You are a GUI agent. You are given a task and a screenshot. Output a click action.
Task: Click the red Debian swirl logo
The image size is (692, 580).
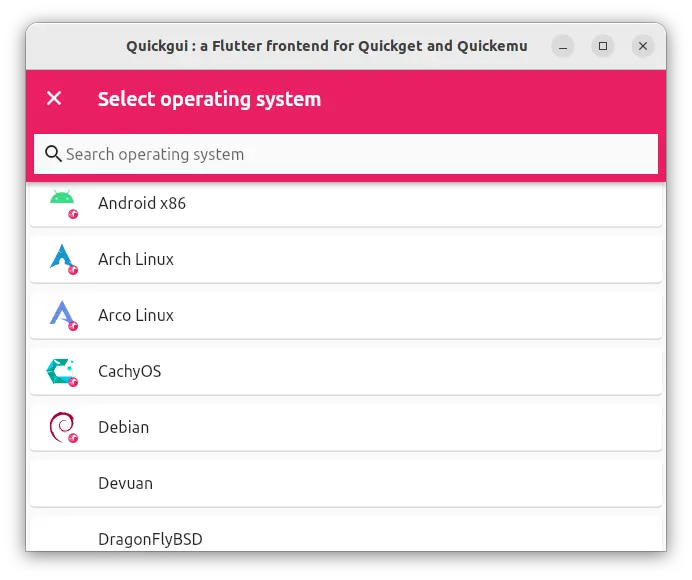pos(62,426)
